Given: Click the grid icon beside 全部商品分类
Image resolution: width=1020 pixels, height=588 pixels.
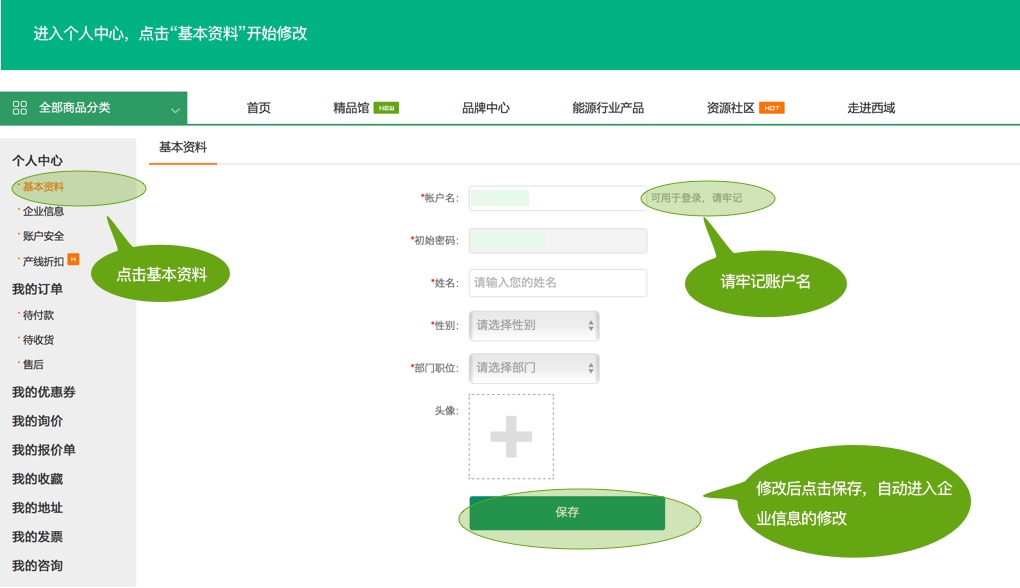Looking at the screenshot, I should click(x=20, y=108).
